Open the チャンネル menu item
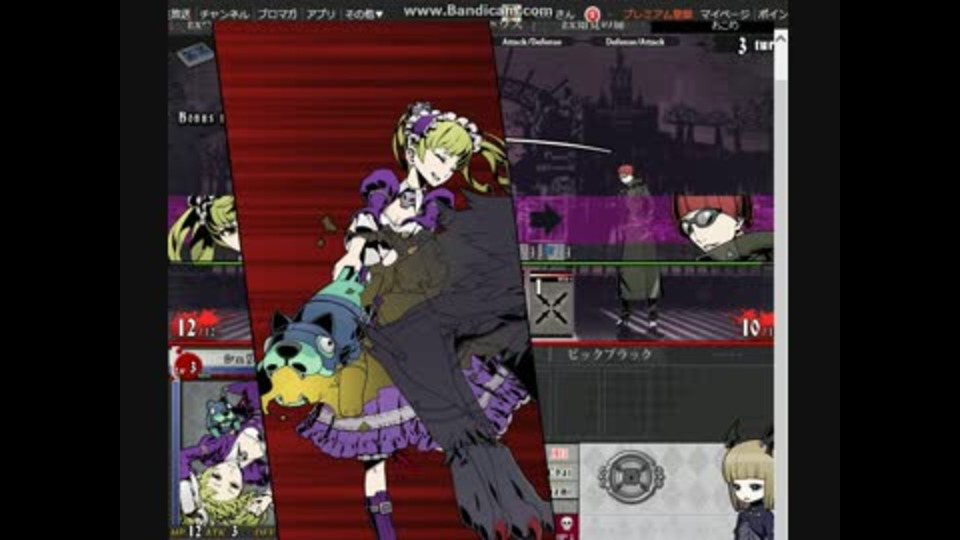Viewport: 960px width, 540px height. tap(223, 13)
